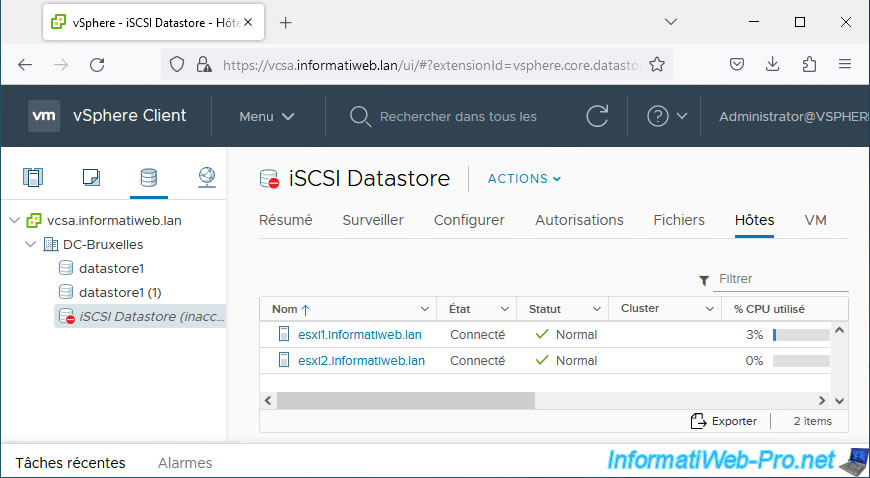Click the horizontal scrollbar of hosts table
The width and height of the screenshot is (870, 478).
tap(405, 400)
